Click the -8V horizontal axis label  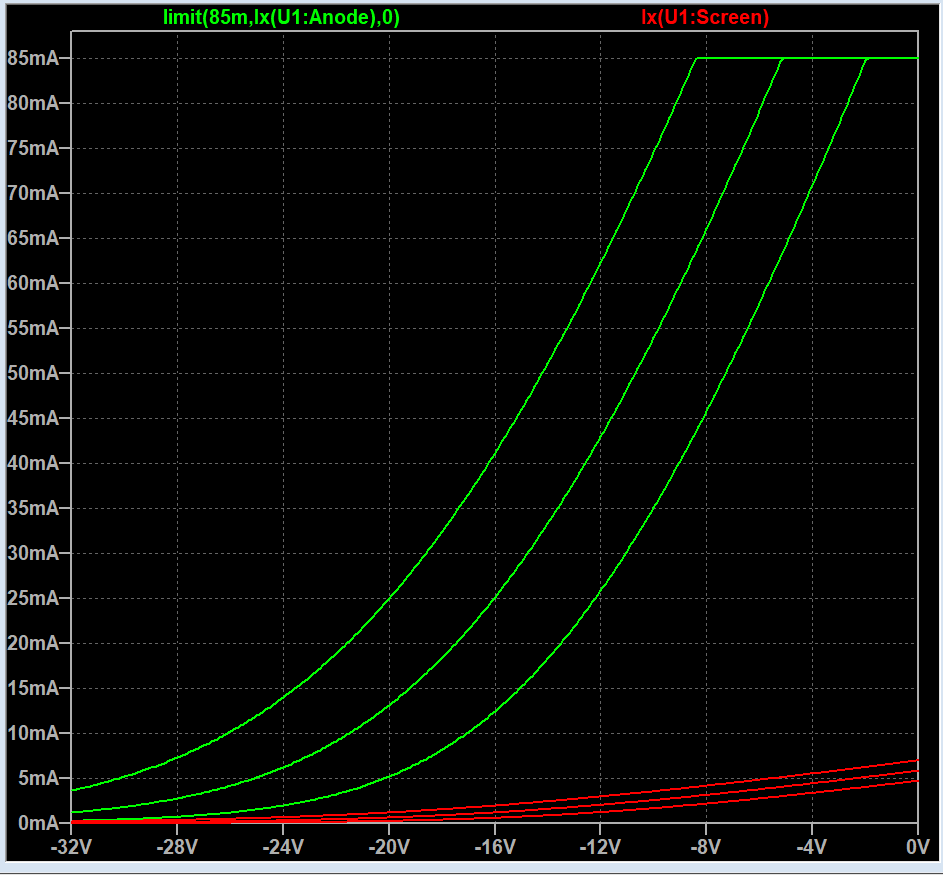(705, 847)
